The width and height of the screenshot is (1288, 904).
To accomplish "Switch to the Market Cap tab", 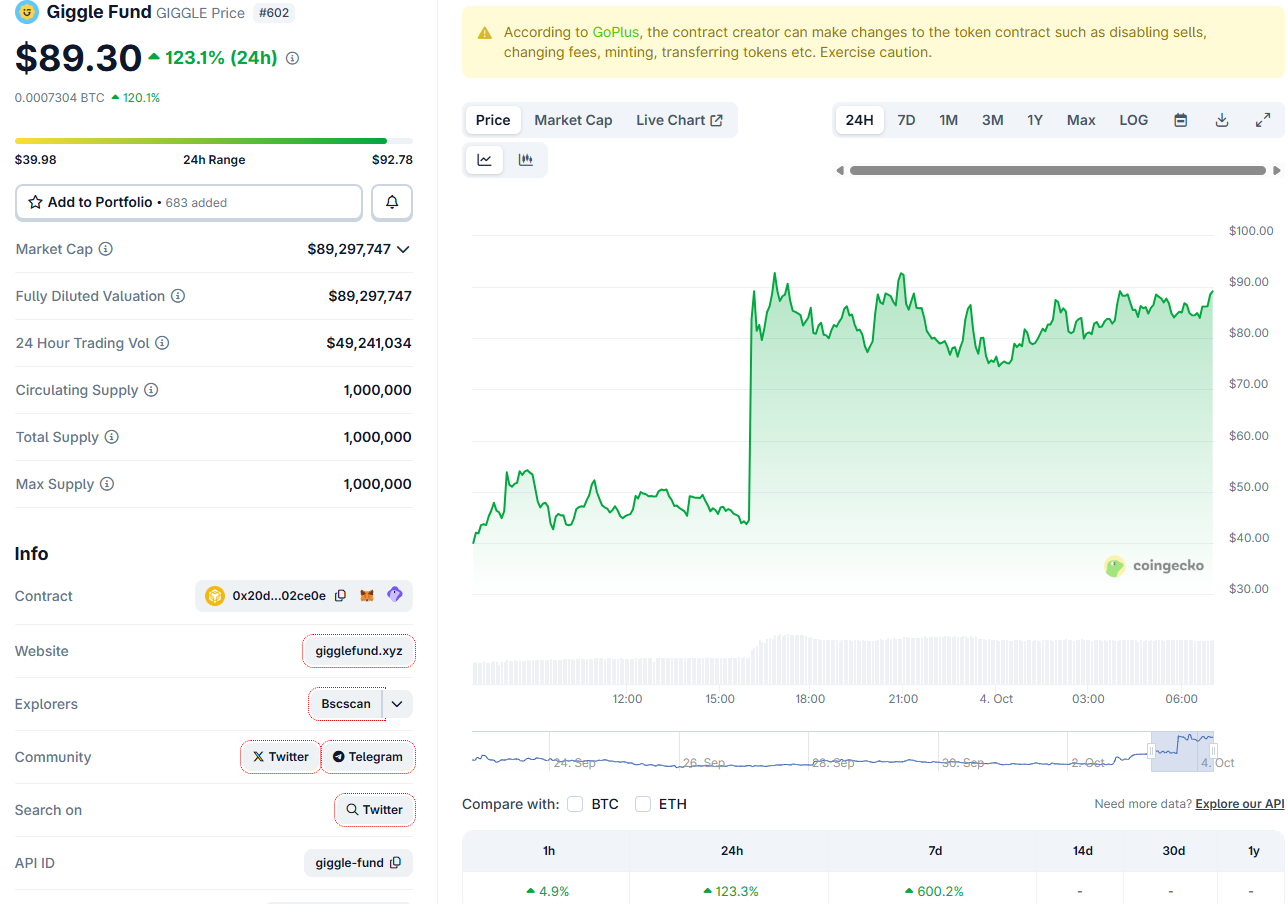I will [x=573, y=120].
